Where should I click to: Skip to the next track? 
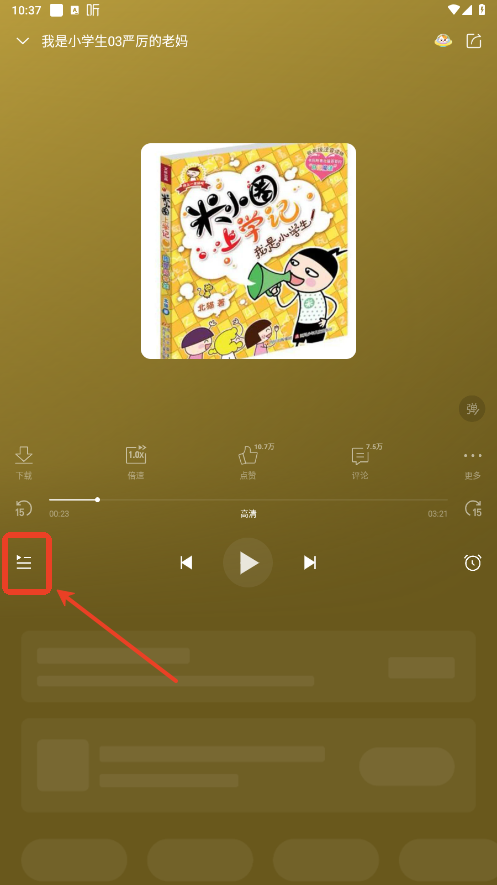[310, 563]
